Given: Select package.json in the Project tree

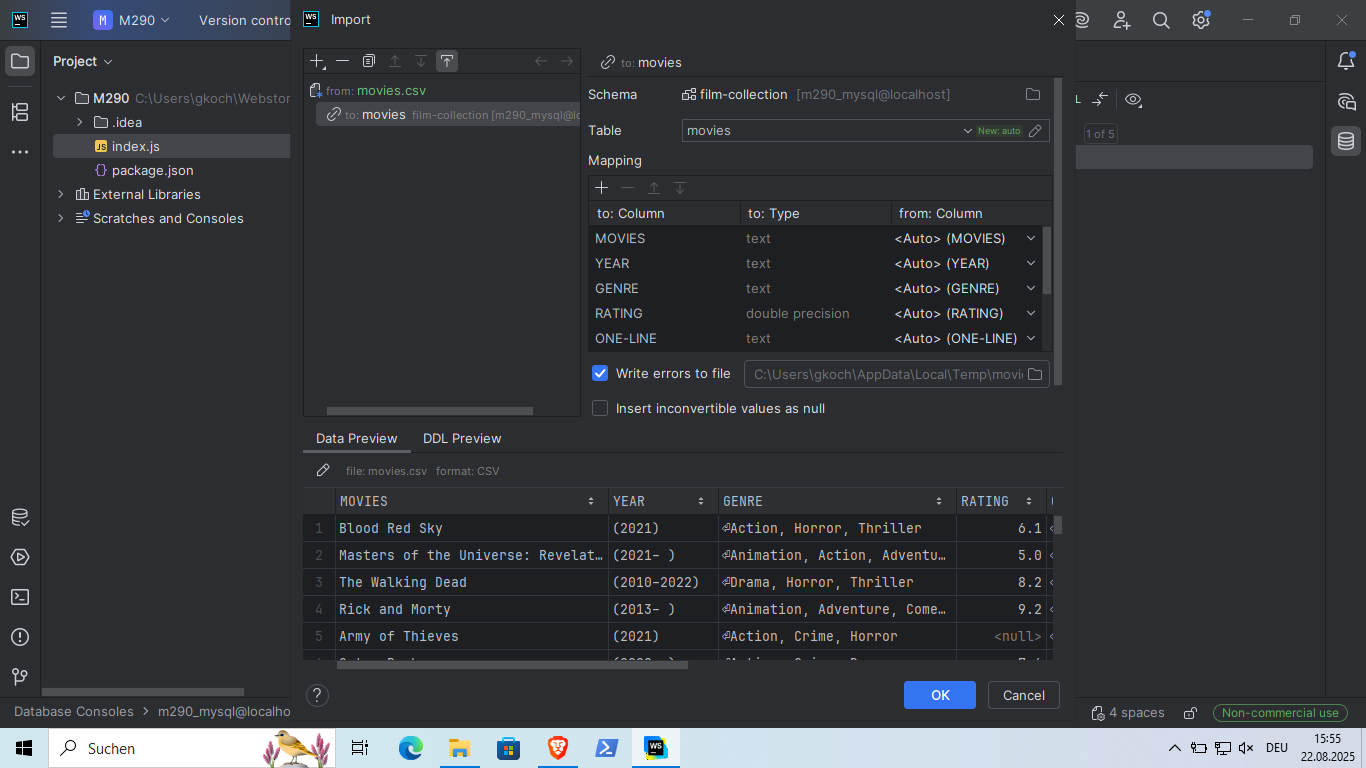Looking at the screenshot, I should [x=152, y=170].
